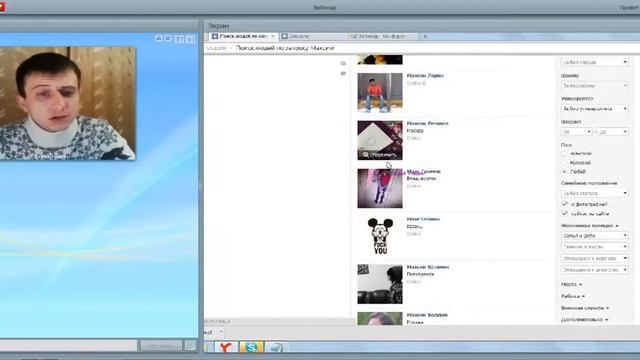Collapse the life position section header
640x360 pixels.
589,225
